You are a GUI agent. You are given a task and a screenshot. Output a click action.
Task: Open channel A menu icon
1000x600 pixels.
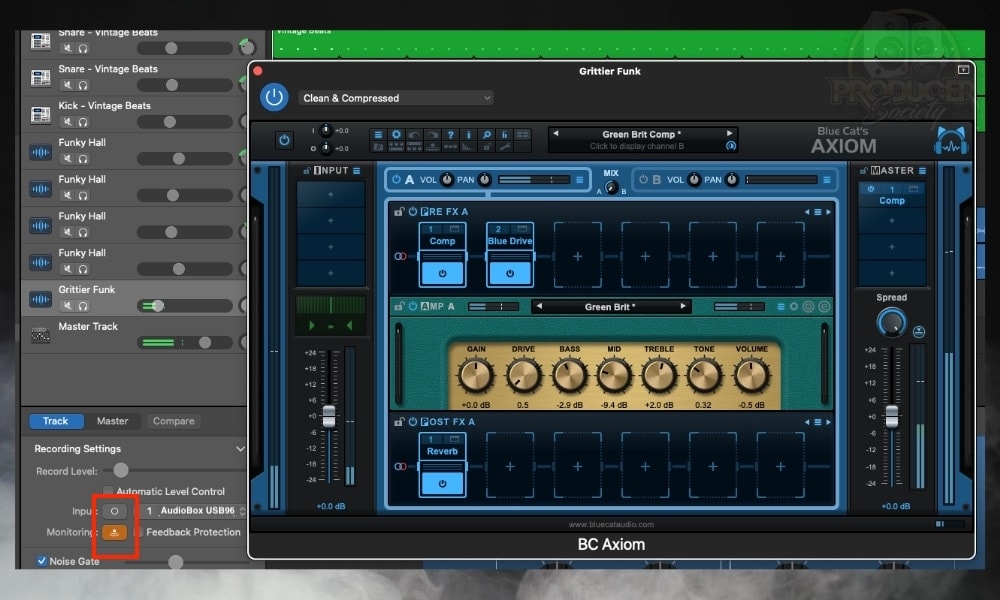pyautogui.click(x=580, y=180)
